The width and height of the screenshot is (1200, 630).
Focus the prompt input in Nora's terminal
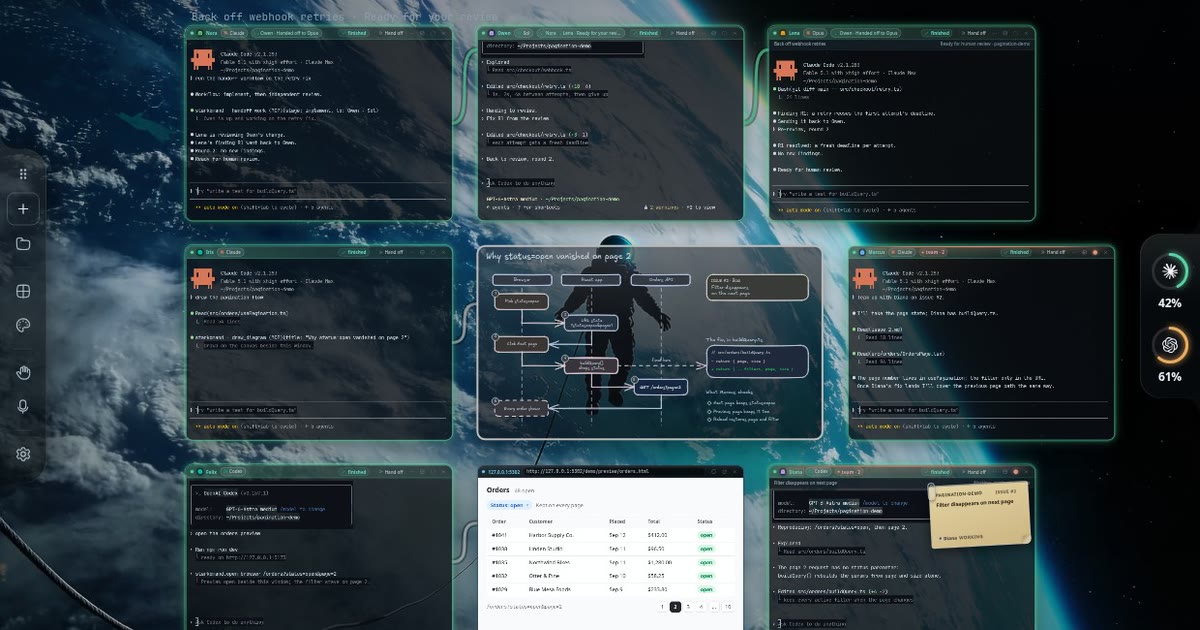tap(320, 190)
